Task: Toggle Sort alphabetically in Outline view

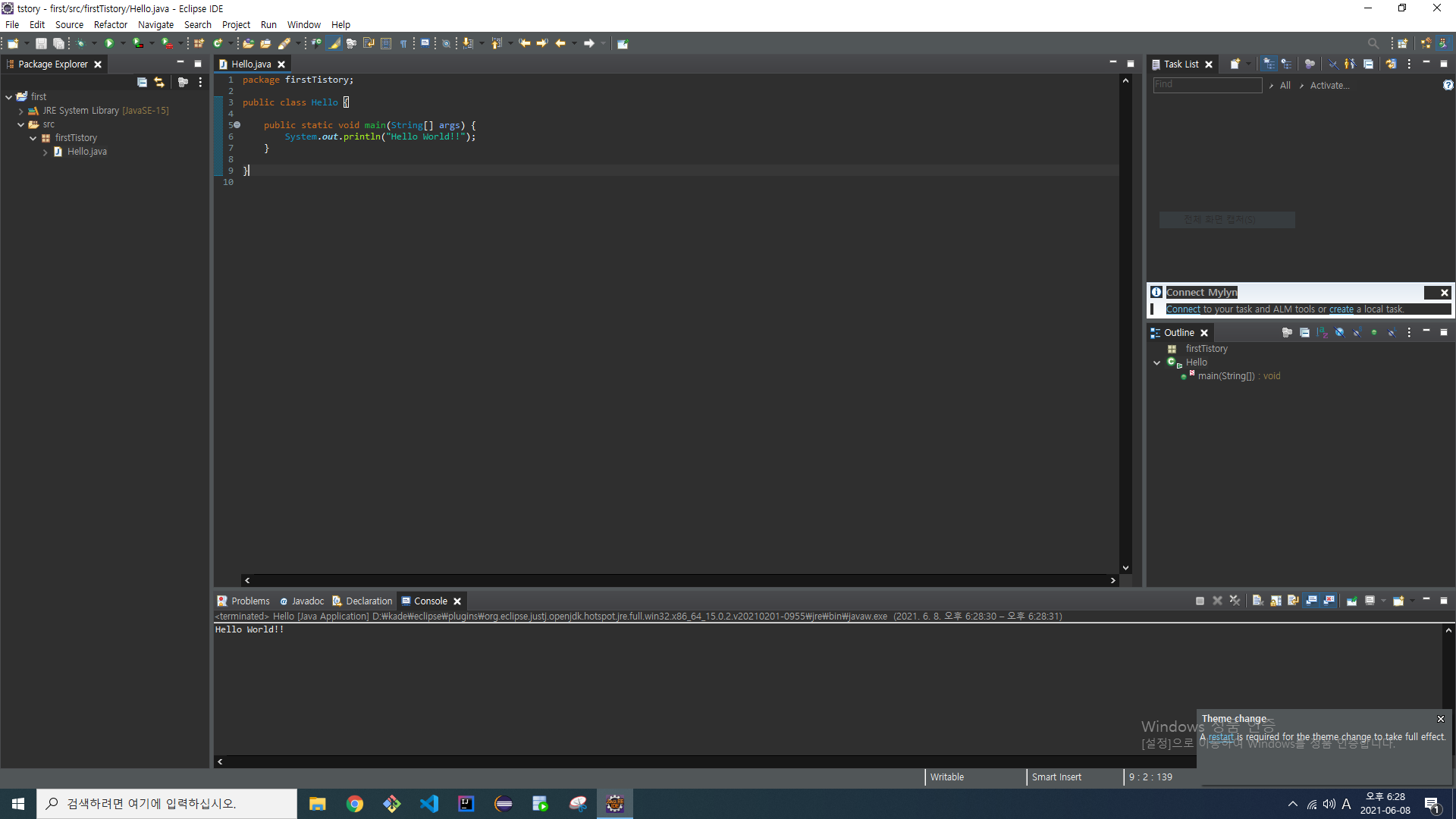Action: coord(1322,333)
